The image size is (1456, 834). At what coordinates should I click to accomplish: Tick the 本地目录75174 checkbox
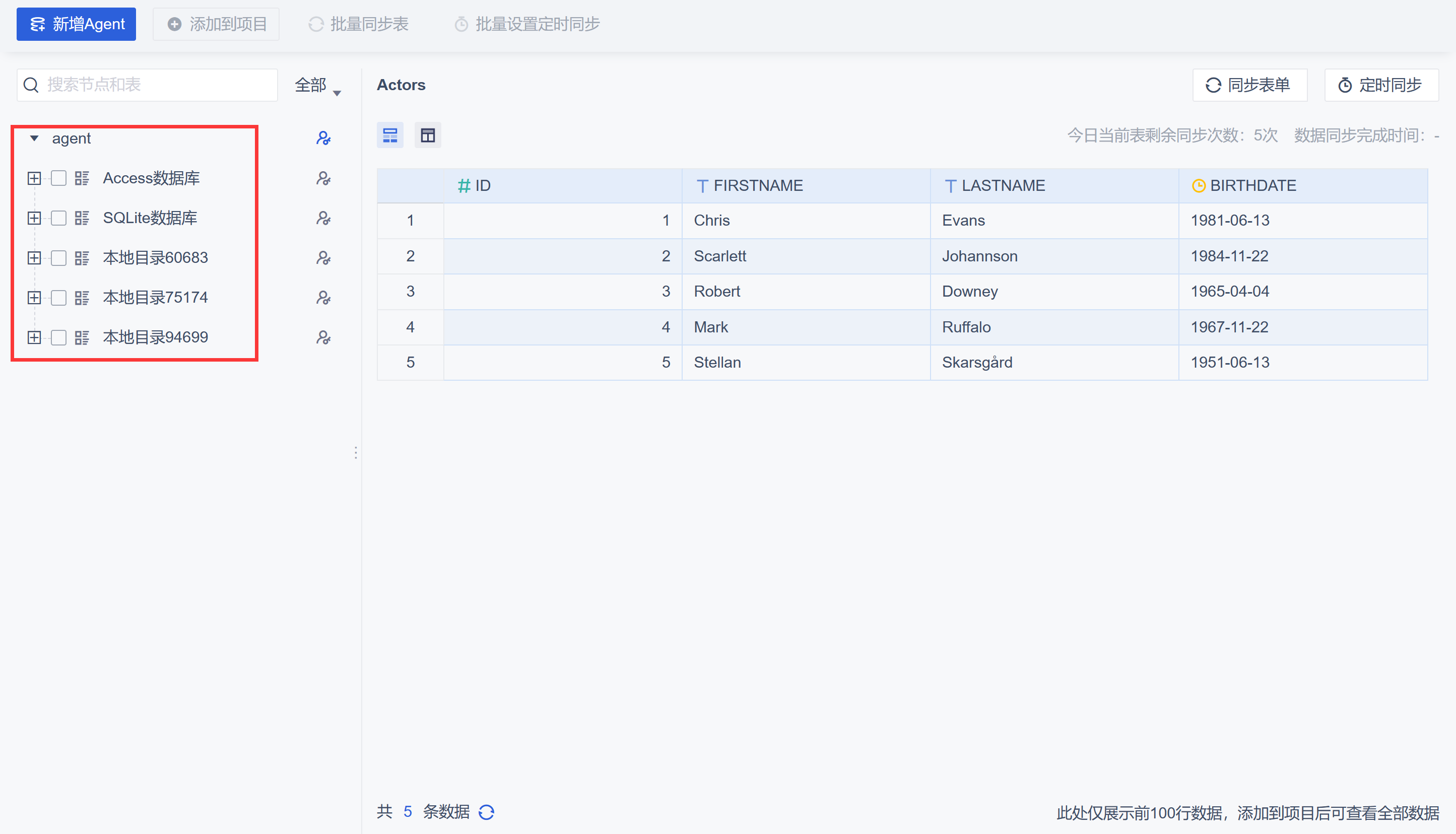point(58,298)
